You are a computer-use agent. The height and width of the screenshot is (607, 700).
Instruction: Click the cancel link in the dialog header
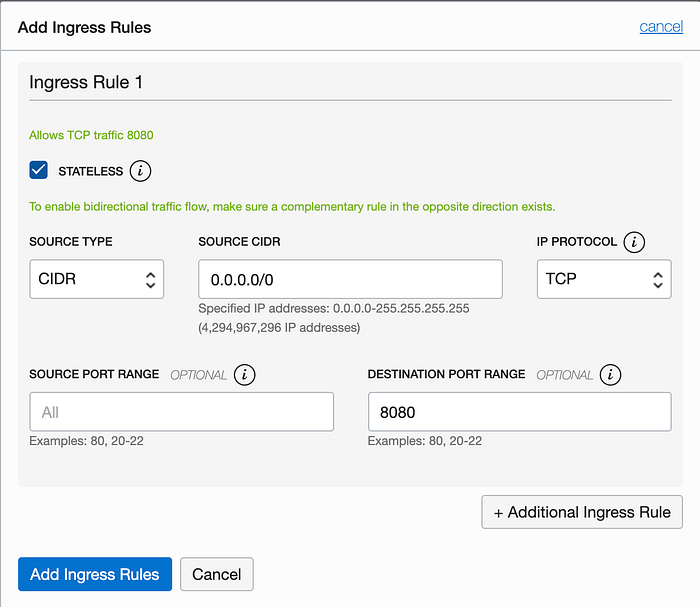click(661, 27)
